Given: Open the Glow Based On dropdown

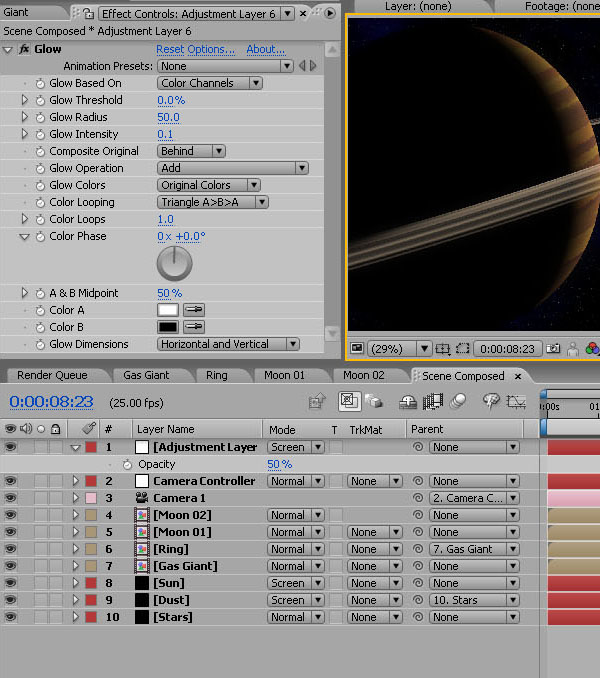Looking at the screenshot, I should (x=210, y=83).
